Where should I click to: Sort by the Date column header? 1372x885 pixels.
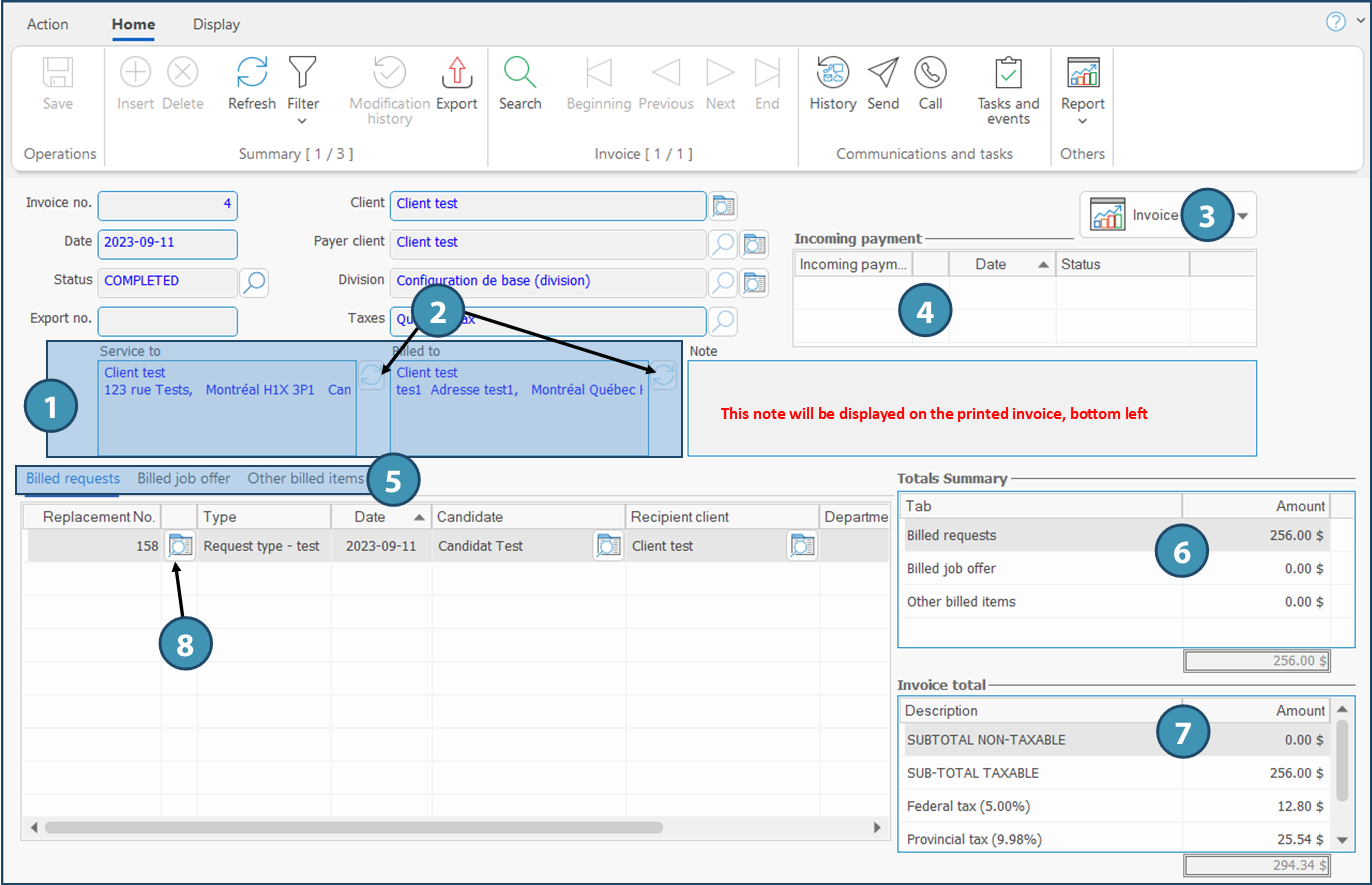pyautogui.click(x=371, y=517)
